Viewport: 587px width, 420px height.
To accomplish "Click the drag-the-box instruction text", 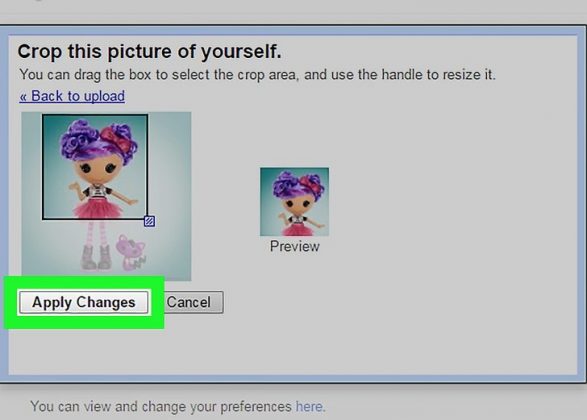I will coord(258,74).
